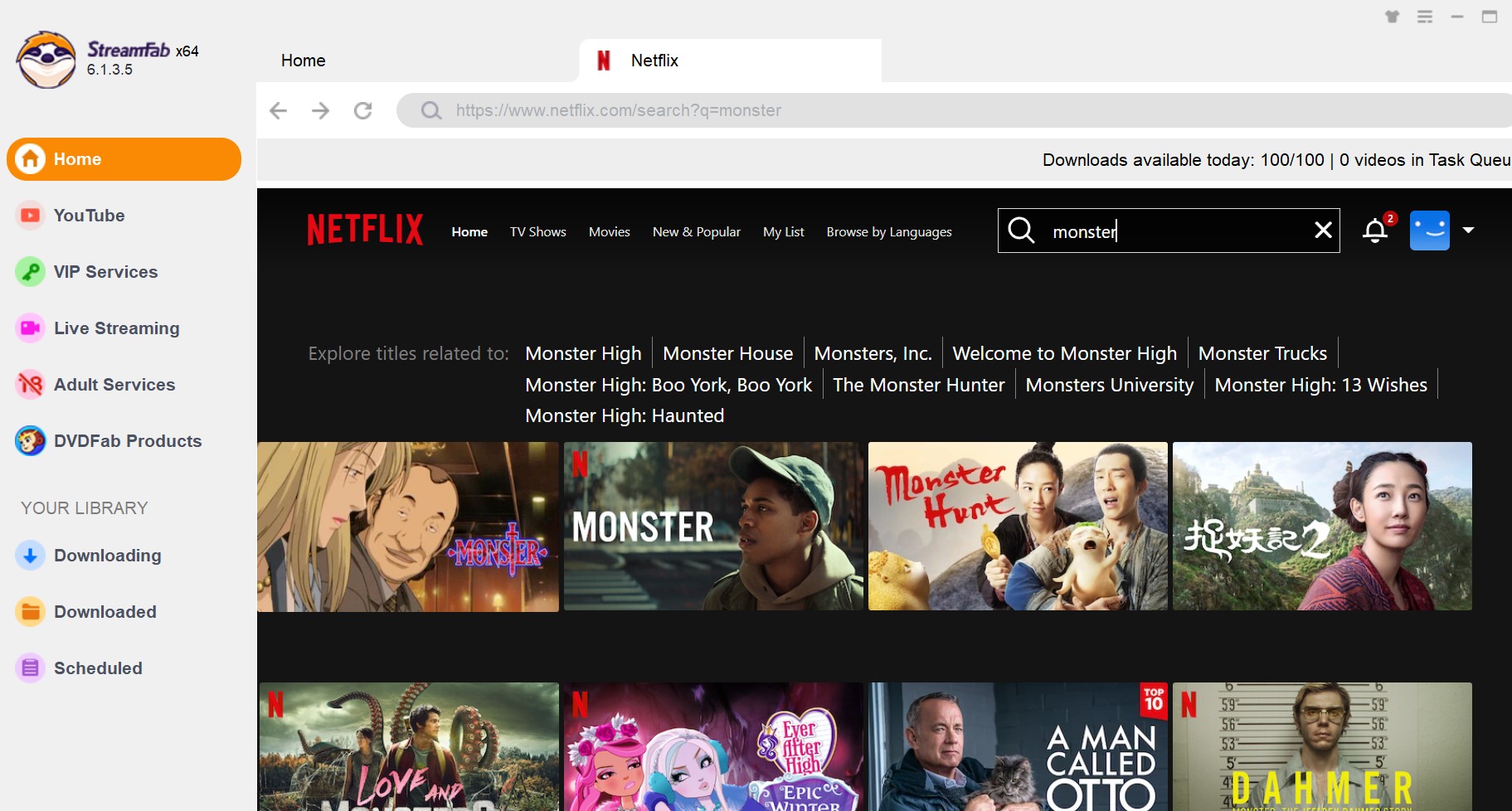Go forward with the forward arrow

click(321, 110)
